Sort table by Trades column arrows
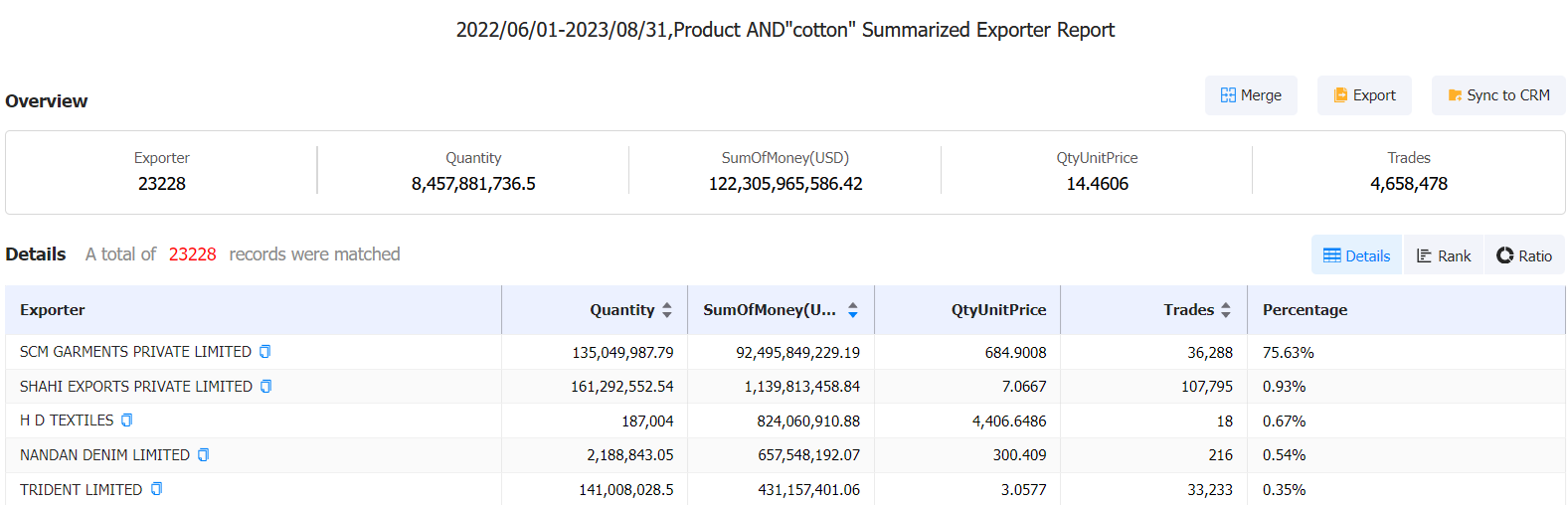1568x505 pixels. click(1226, 310)
